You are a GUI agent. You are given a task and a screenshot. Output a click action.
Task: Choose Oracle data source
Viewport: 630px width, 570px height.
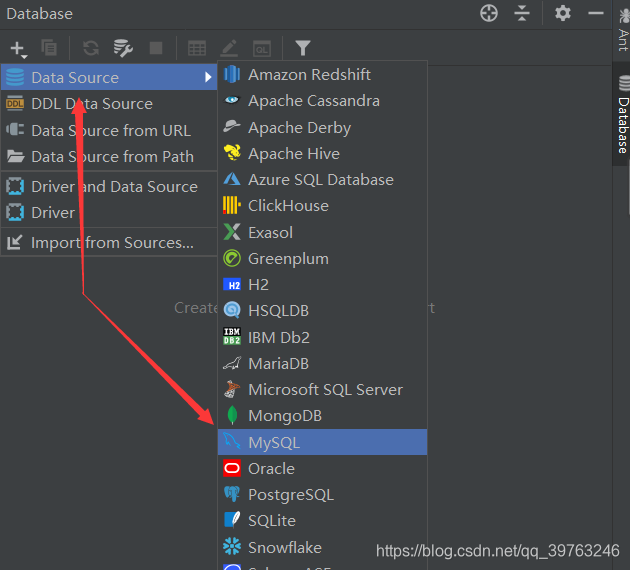coord(322,468)
